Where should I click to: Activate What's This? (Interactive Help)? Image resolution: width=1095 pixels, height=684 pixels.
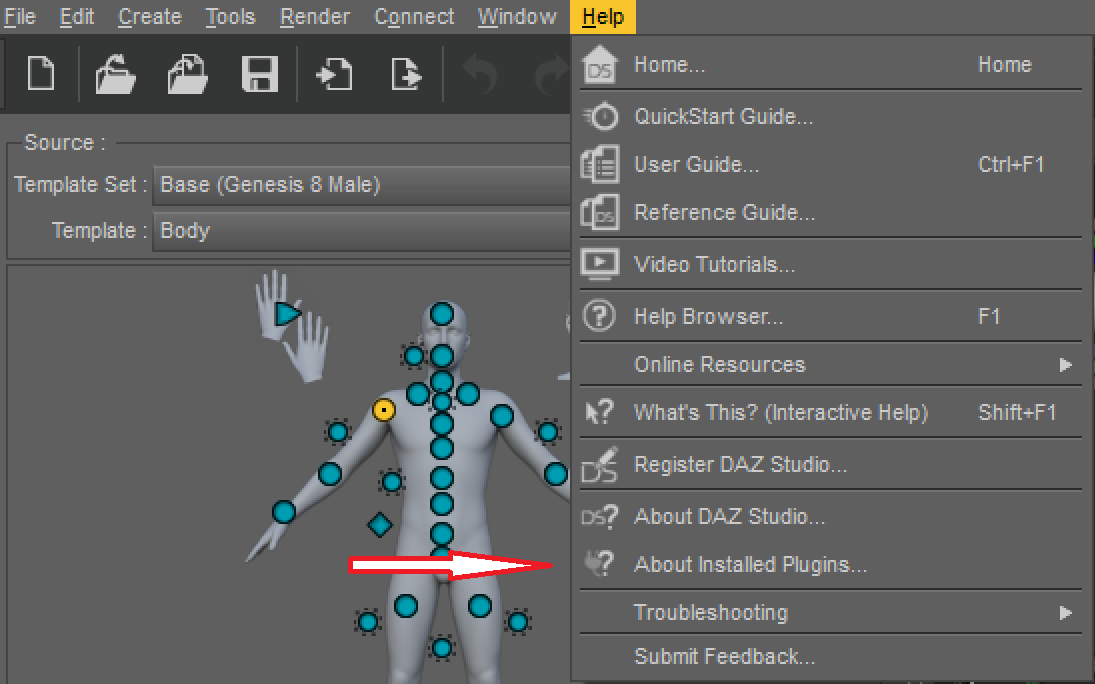point(831,412)
